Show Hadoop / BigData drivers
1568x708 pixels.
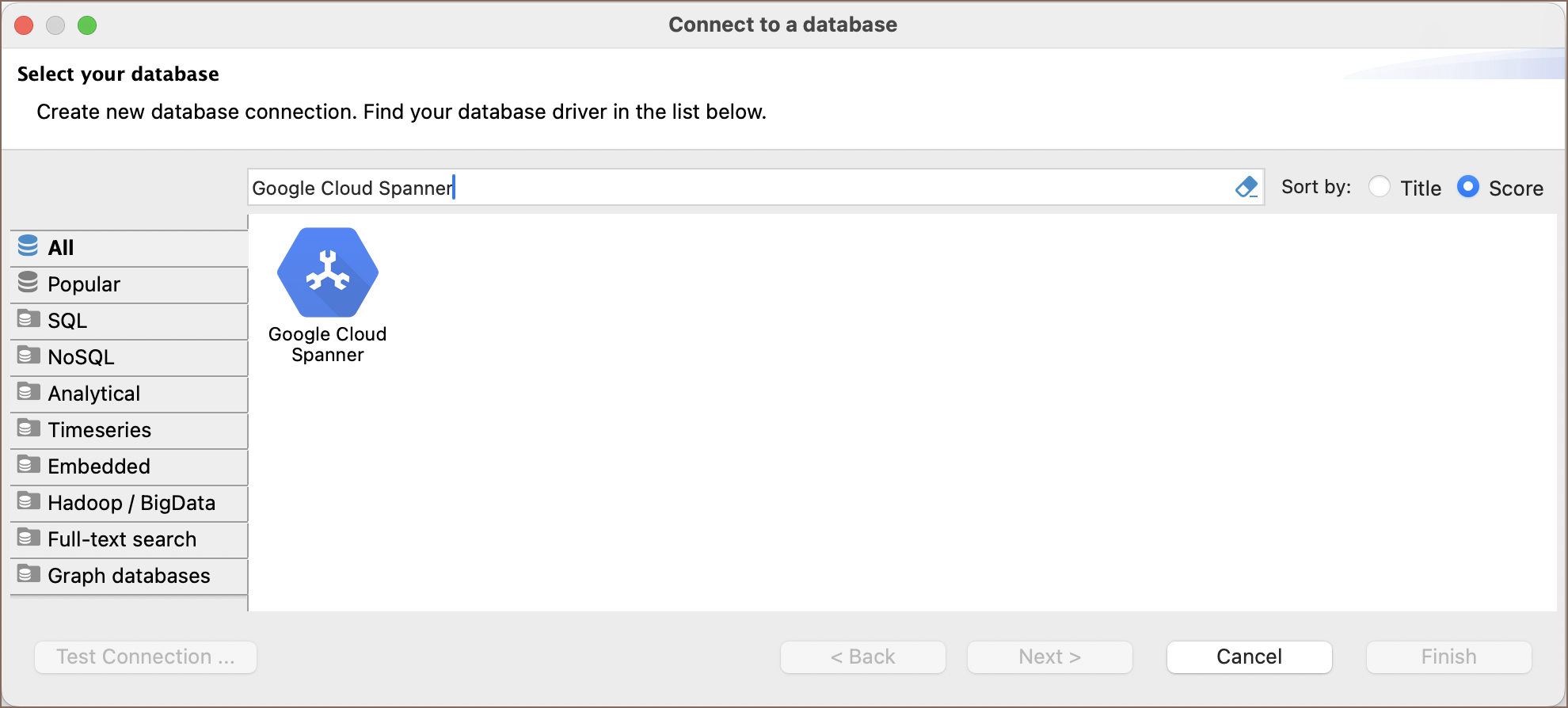tap(131, 503)
